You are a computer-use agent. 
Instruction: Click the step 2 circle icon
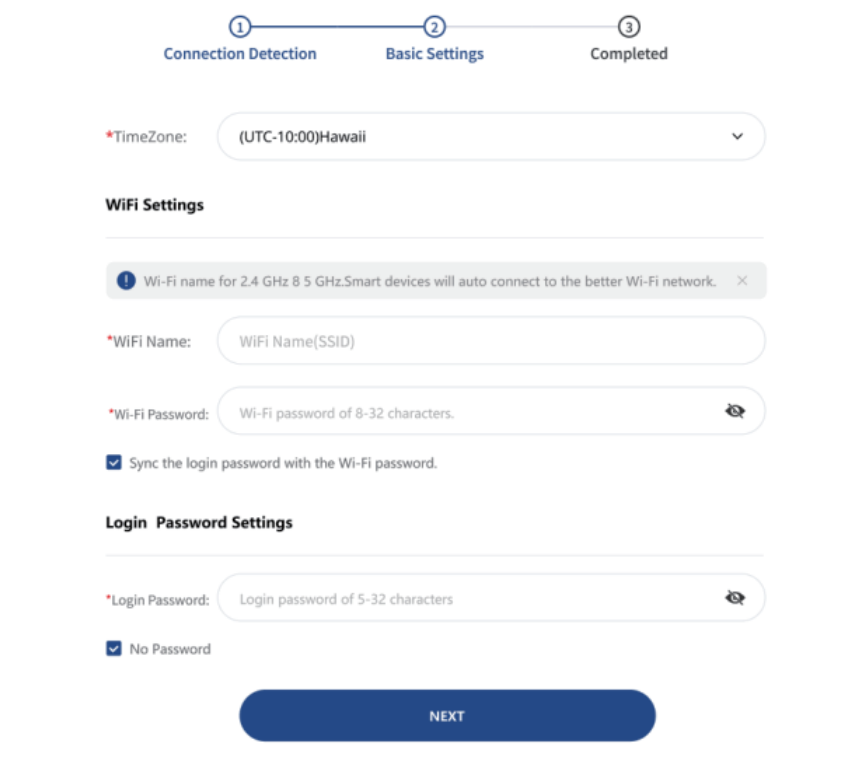(x=434, y=27)
